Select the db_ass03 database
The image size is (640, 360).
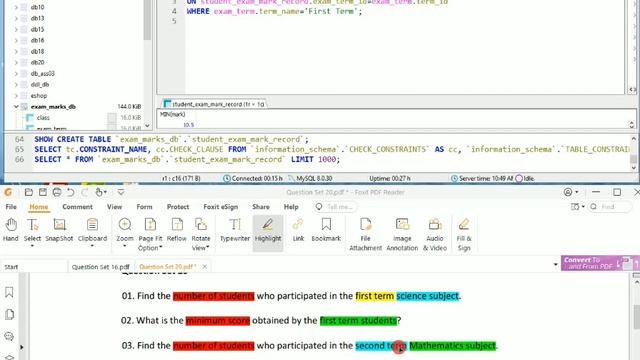click(42, 74)
